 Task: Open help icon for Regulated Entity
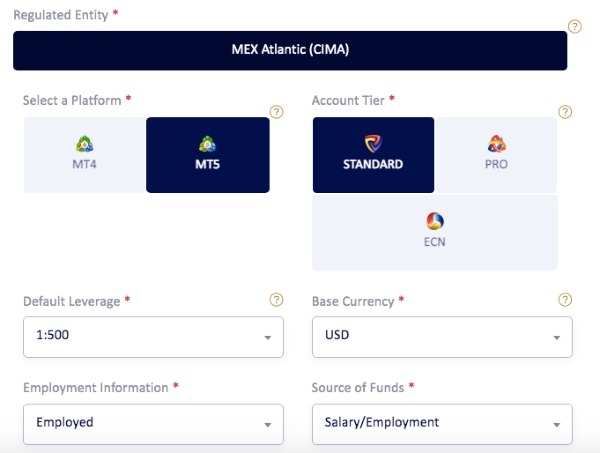click(x=574, y=26)
